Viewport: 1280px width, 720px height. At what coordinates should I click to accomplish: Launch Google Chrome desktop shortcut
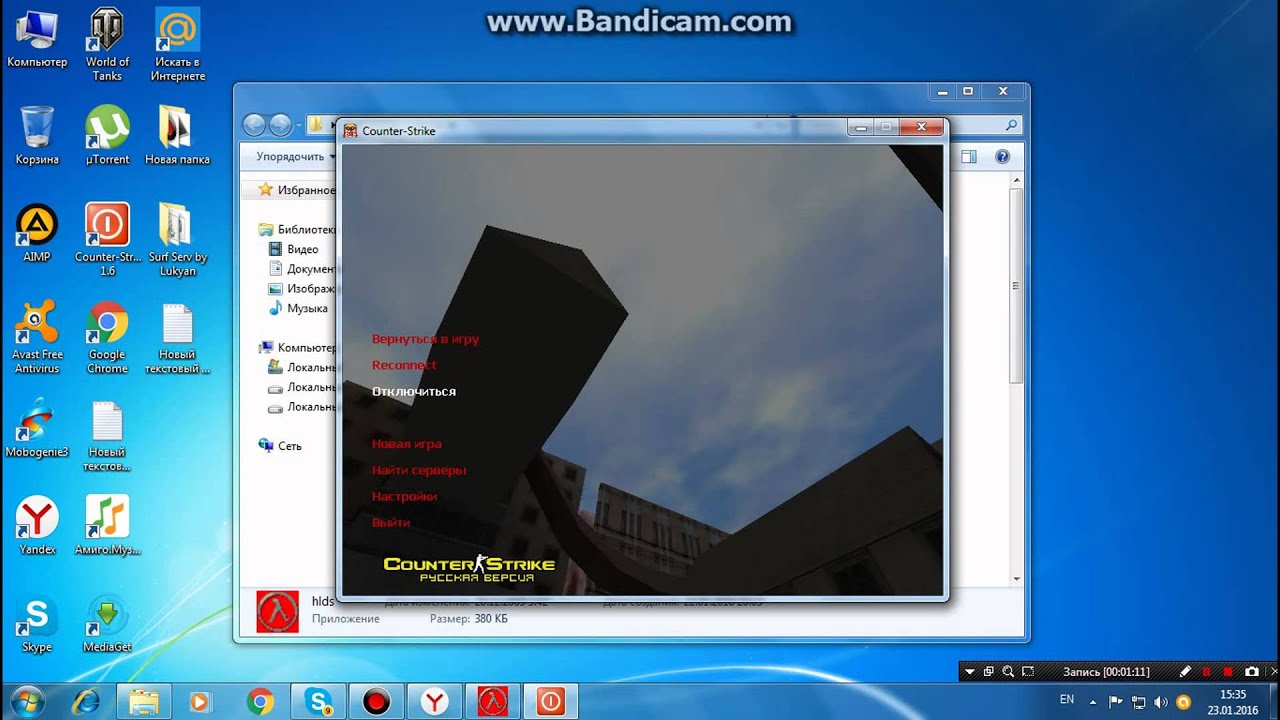107,338
